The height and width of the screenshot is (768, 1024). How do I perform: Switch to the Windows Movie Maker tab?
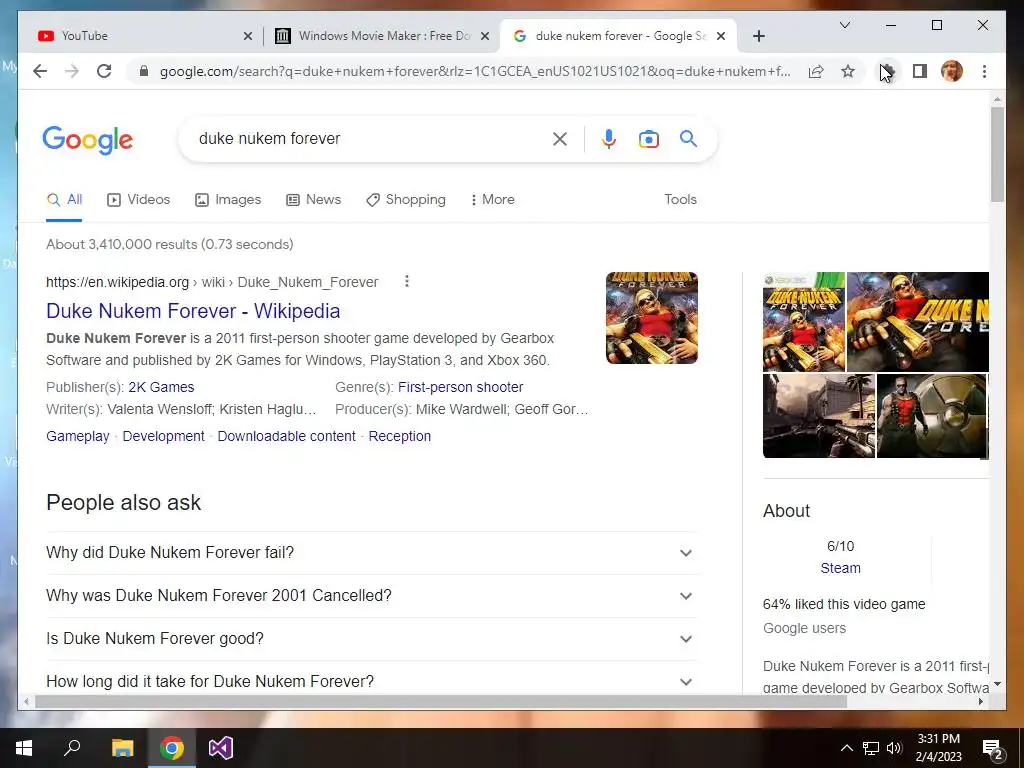click(380, 36)
